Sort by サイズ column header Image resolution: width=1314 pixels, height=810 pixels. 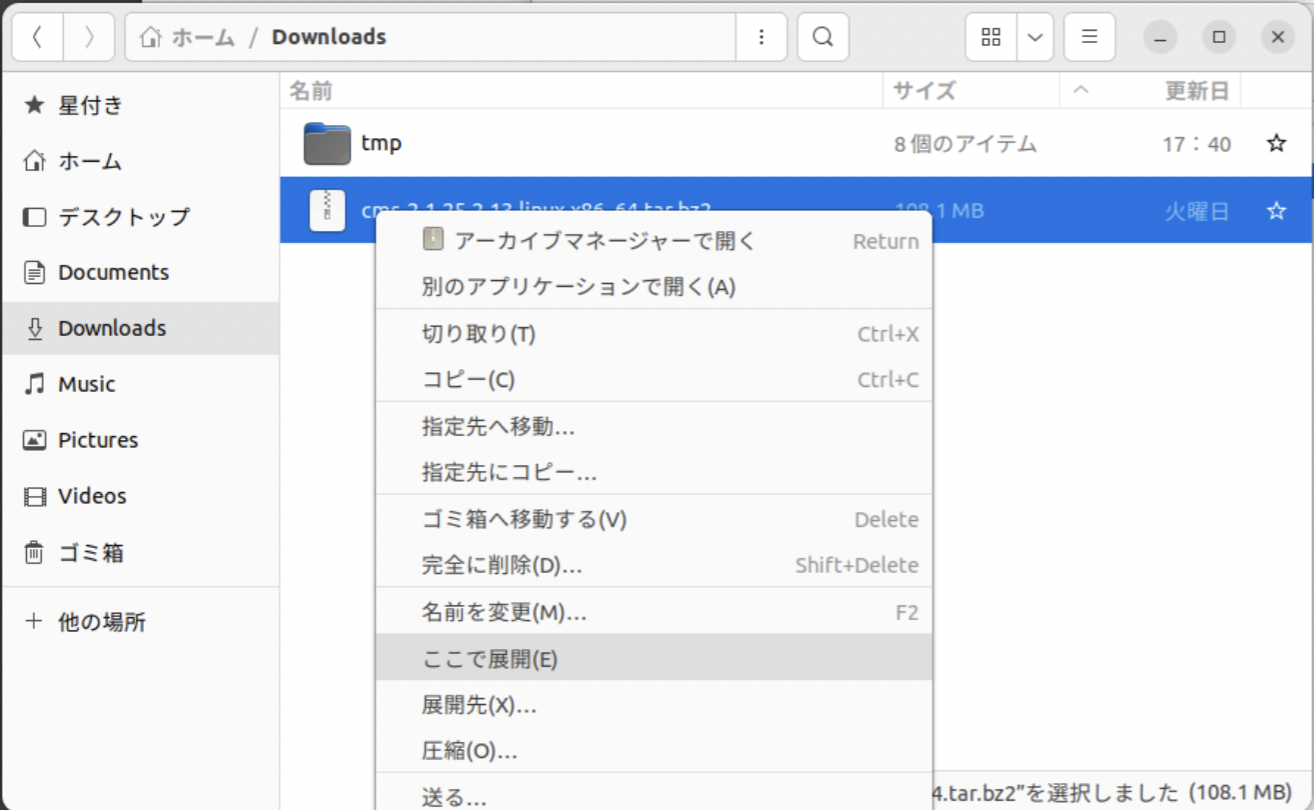coord(924,91)
